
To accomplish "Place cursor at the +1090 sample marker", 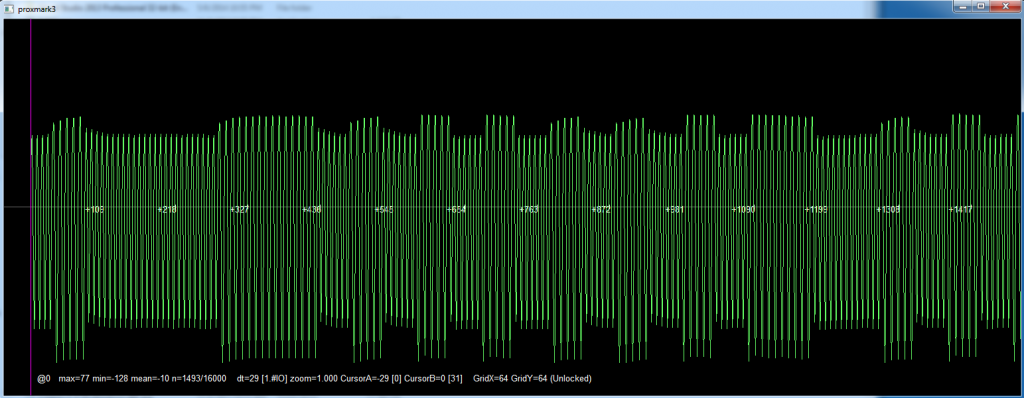I will pyautogui.click(x=744, y=210).
